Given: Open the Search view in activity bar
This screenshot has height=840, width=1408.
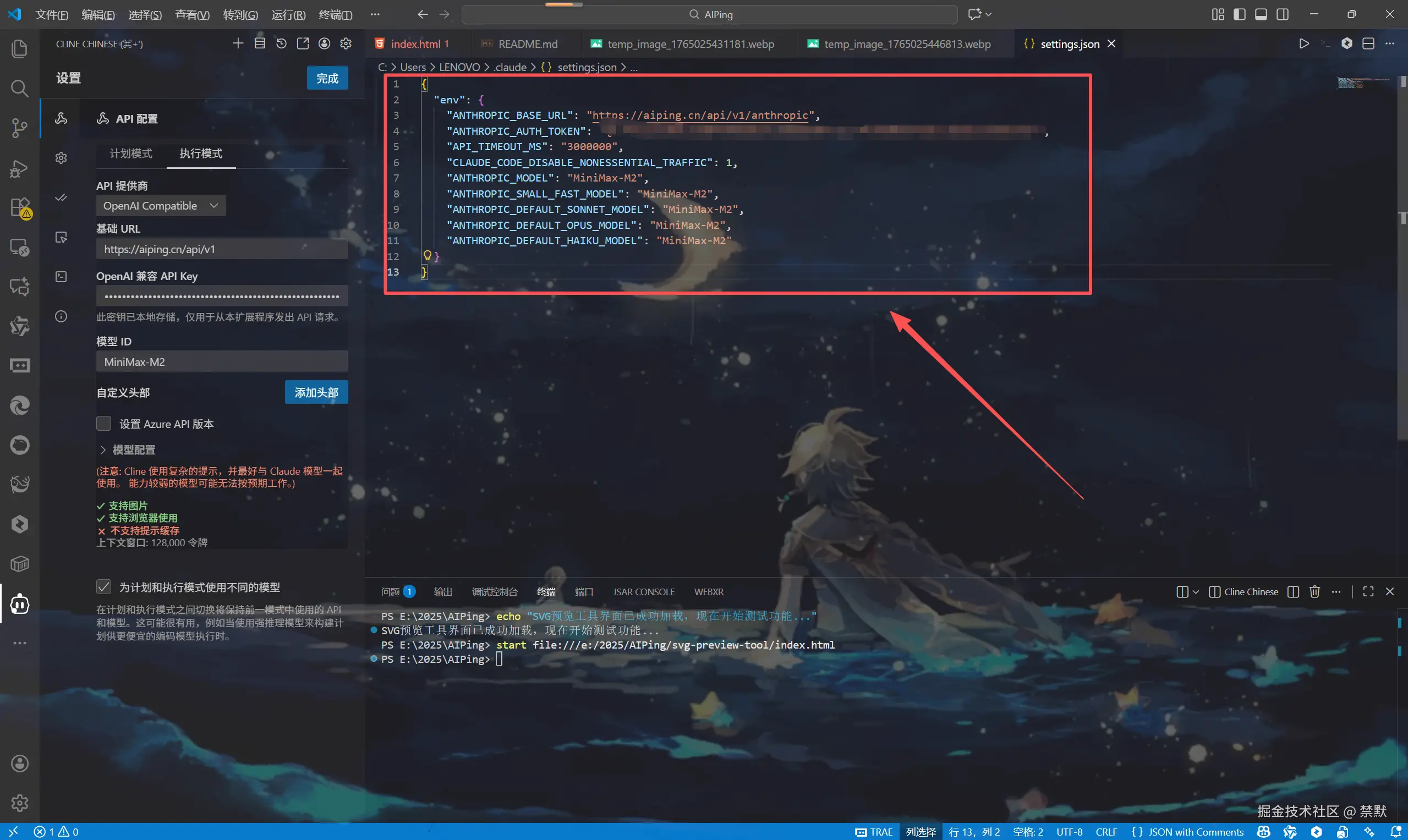Looking at the screenshot, I should [19, 89].
